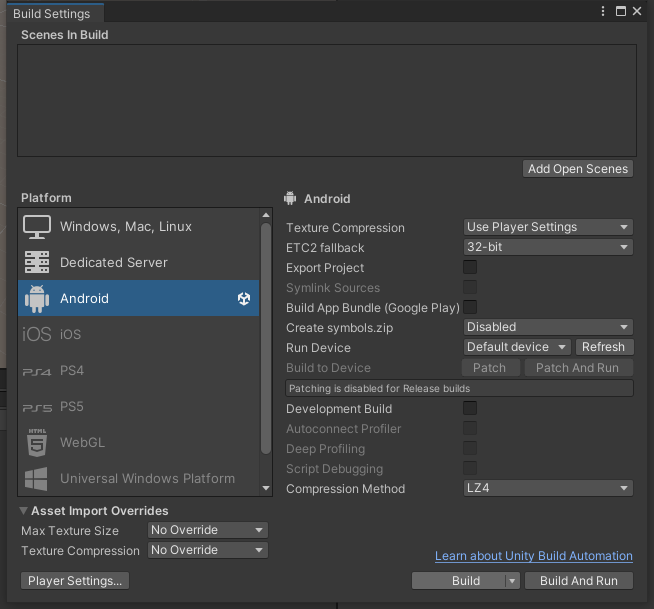Toggle the Deep Profiling checkbox
Viewport: 654px width, 609px height.
click(x=470, y=448)
